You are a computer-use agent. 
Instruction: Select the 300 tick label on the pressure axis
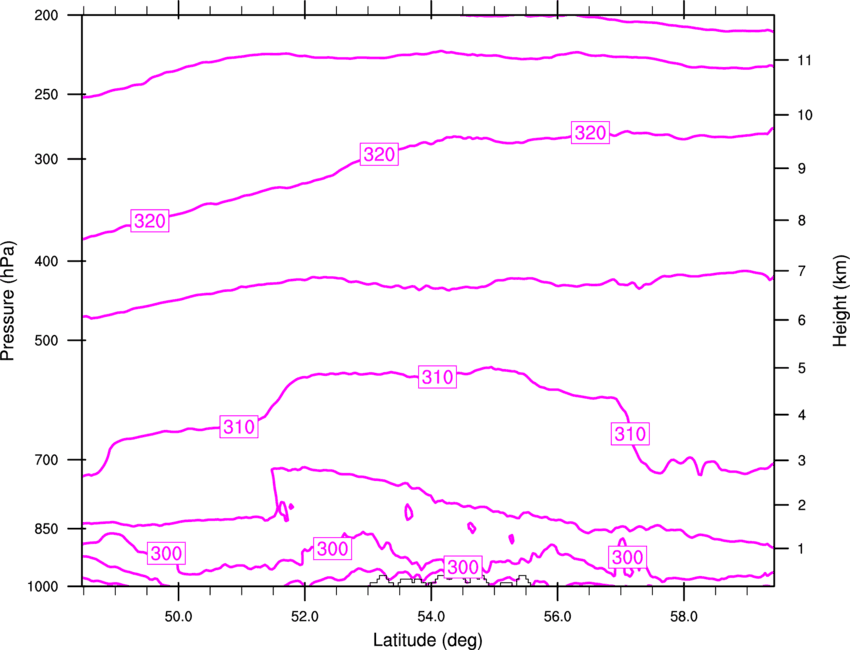(46, 159)
